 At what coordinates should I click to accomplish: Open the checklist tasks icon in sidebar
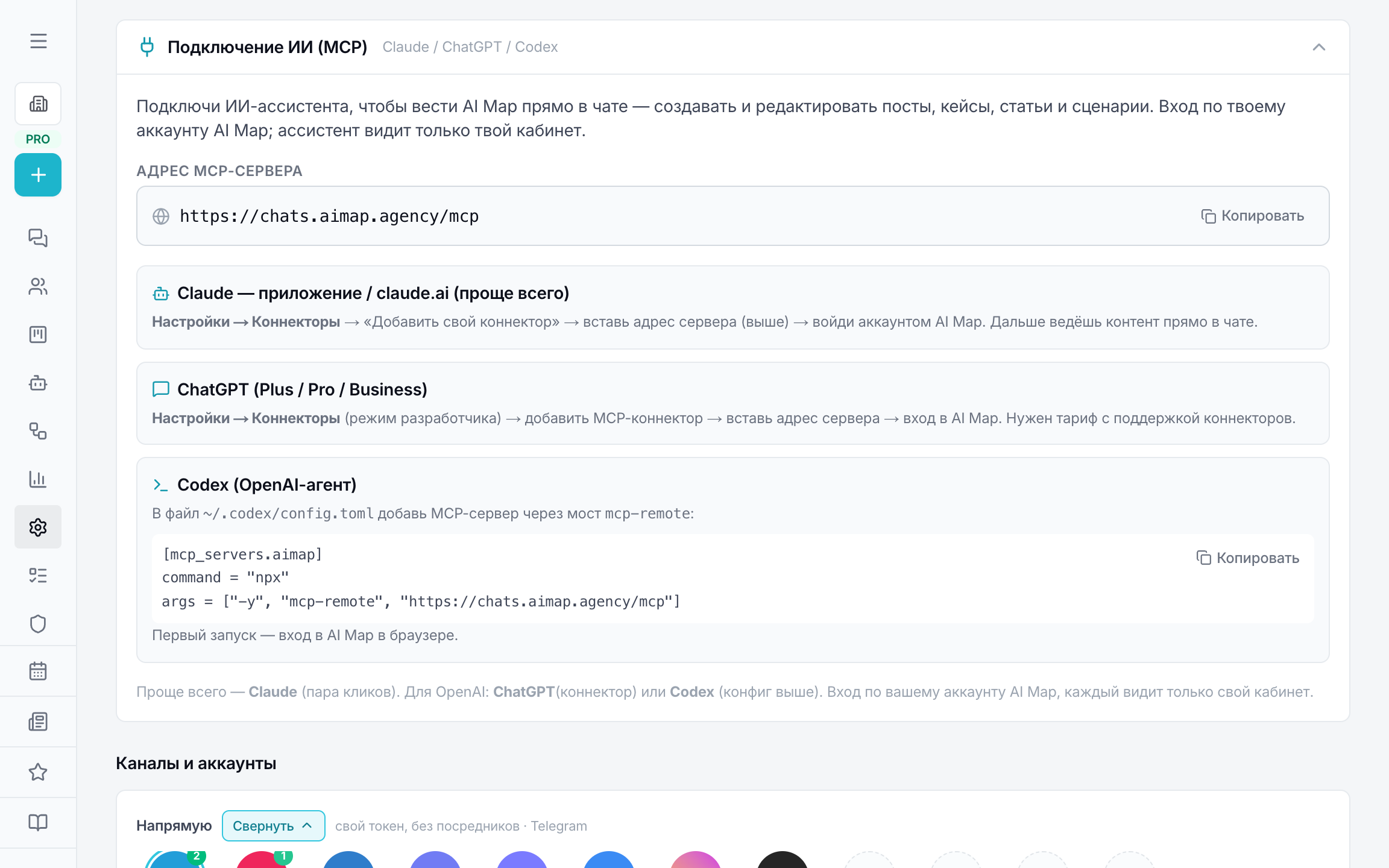coord(38,576)
